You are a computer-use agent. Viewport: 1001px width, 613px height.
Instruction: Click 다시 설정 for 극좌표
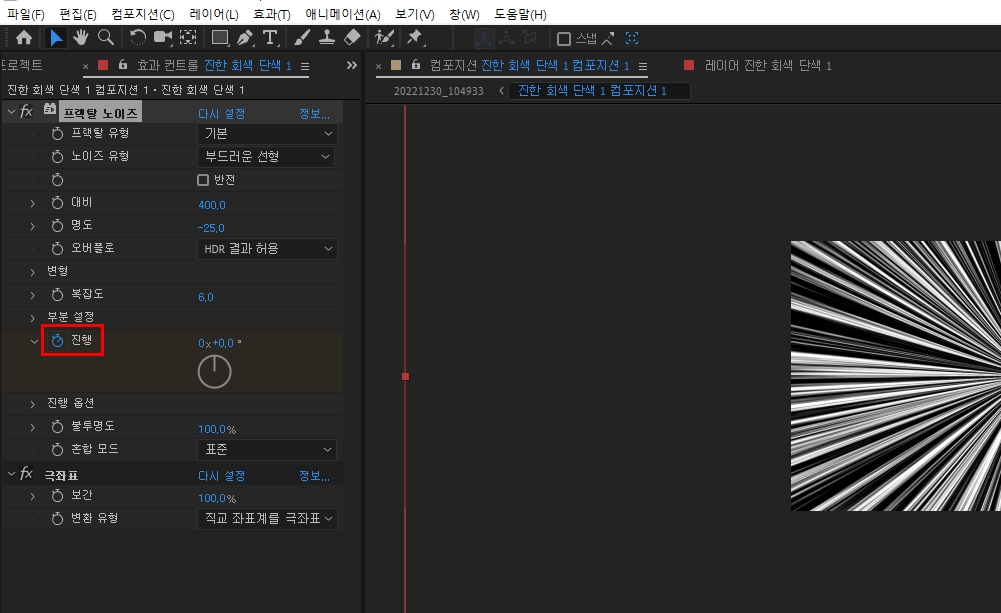tap(222, 476)
